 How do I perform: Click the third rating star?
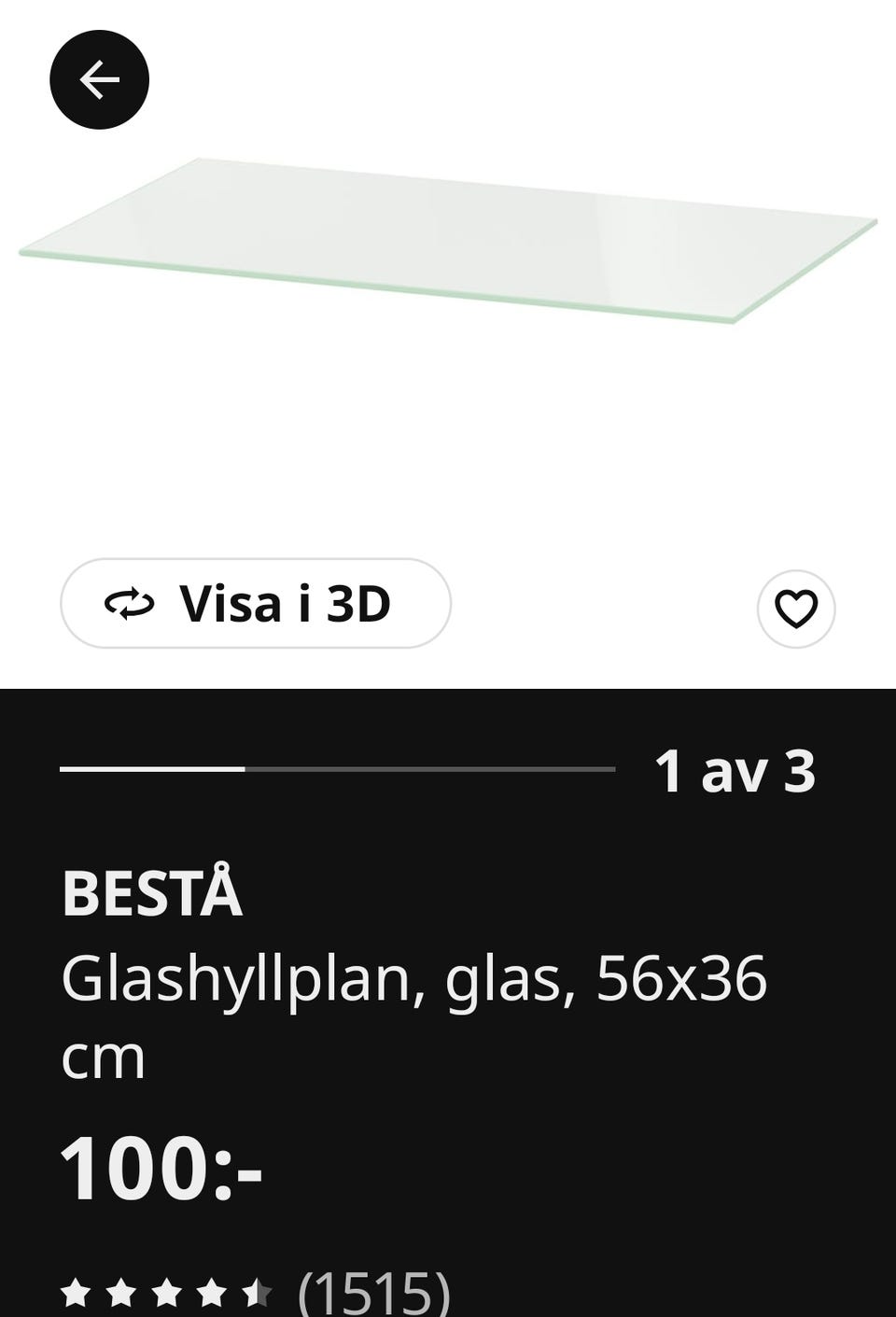tap(166, 1294)
